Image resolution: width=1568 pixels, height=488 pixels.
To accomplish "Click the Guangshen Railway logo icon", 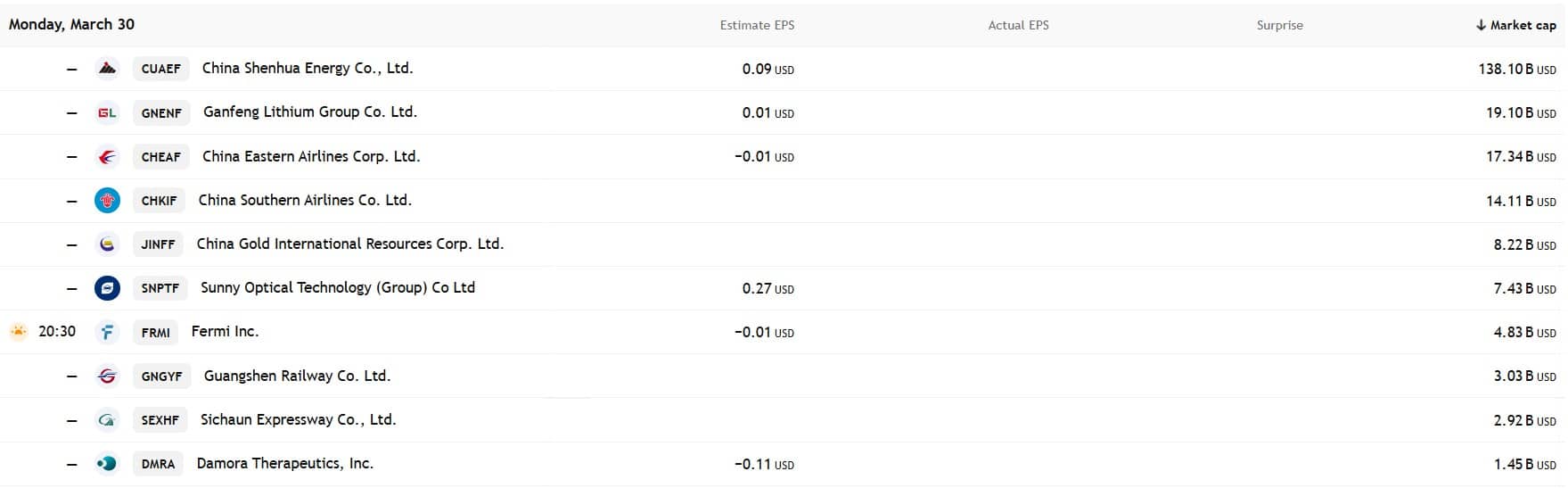I will click(x=107, y=376).
